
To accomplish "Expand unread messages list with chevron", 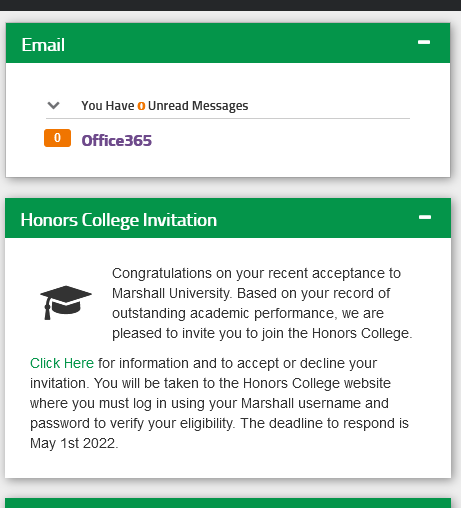I will click(x=53, y=106).
